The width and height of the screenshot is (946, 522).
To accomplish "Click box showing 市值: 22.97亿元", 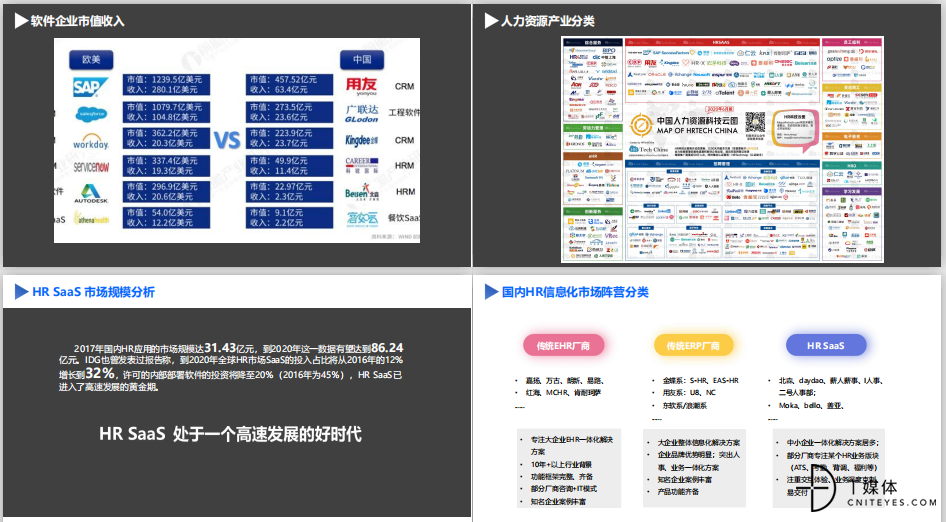I will [290, 191].
